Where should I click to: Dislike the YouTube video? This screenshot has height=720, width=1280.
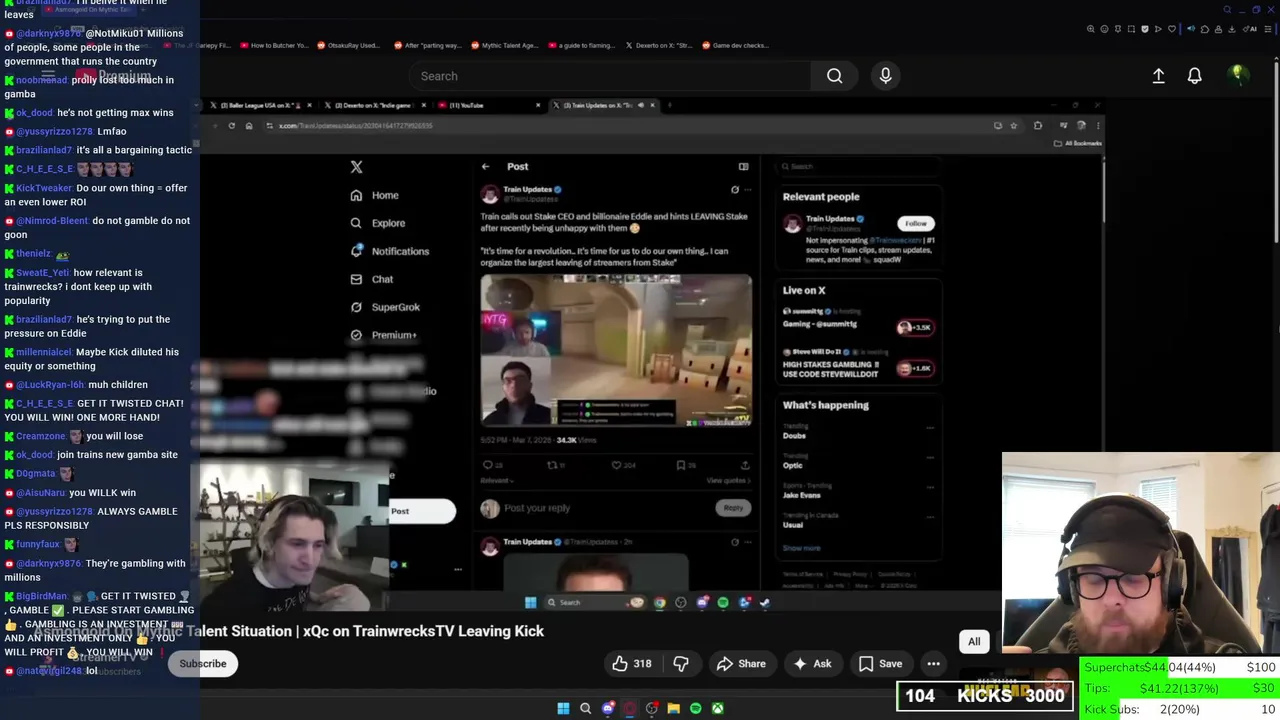click(681, 664)
